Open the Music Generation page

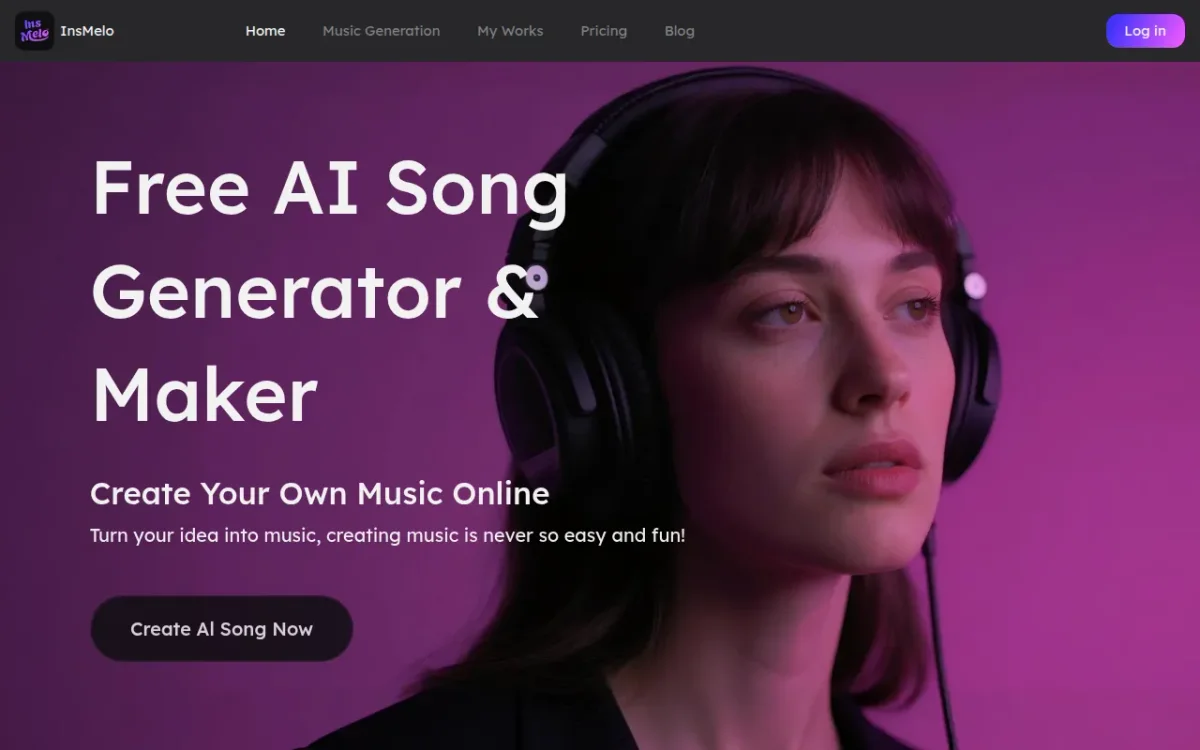[381, 31]
